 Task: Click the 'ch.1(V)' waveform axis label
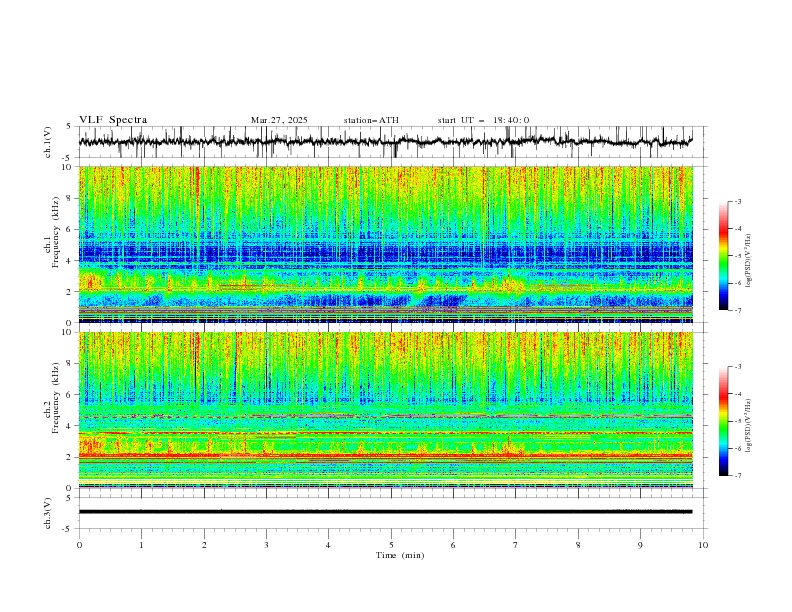tap(48, 142)
